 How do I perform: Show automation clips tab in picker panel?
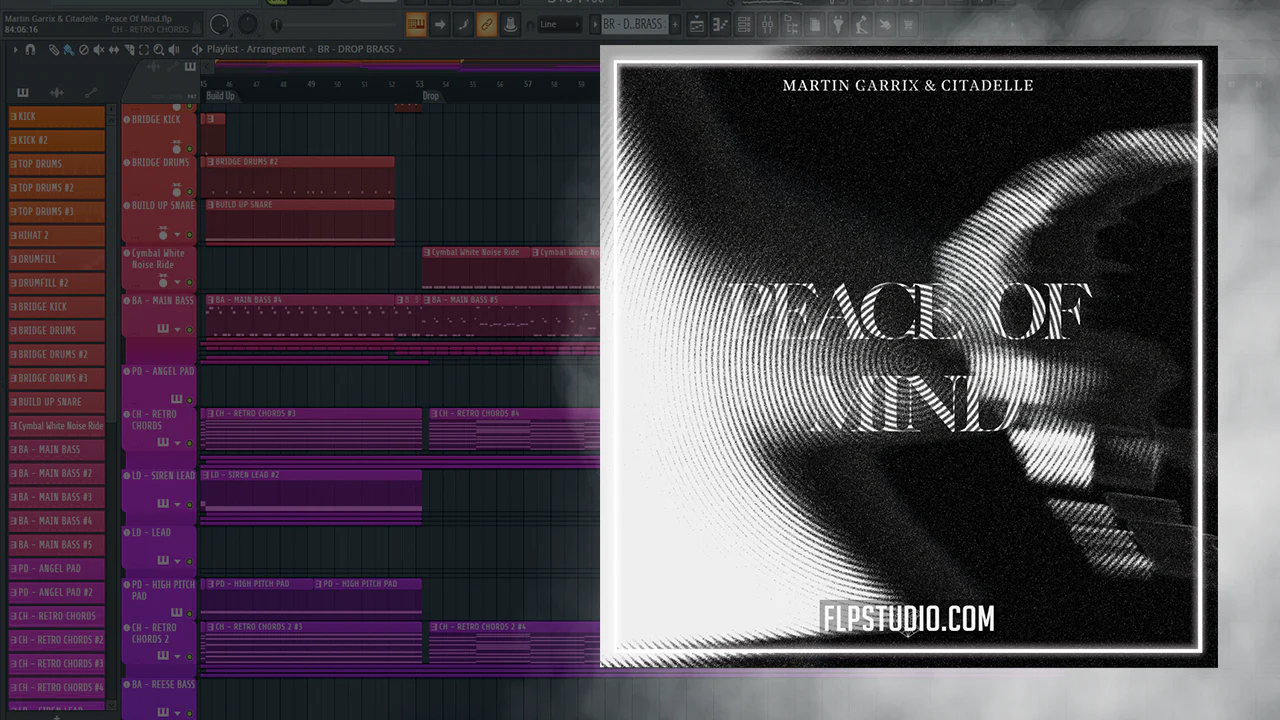click(91, 93)
